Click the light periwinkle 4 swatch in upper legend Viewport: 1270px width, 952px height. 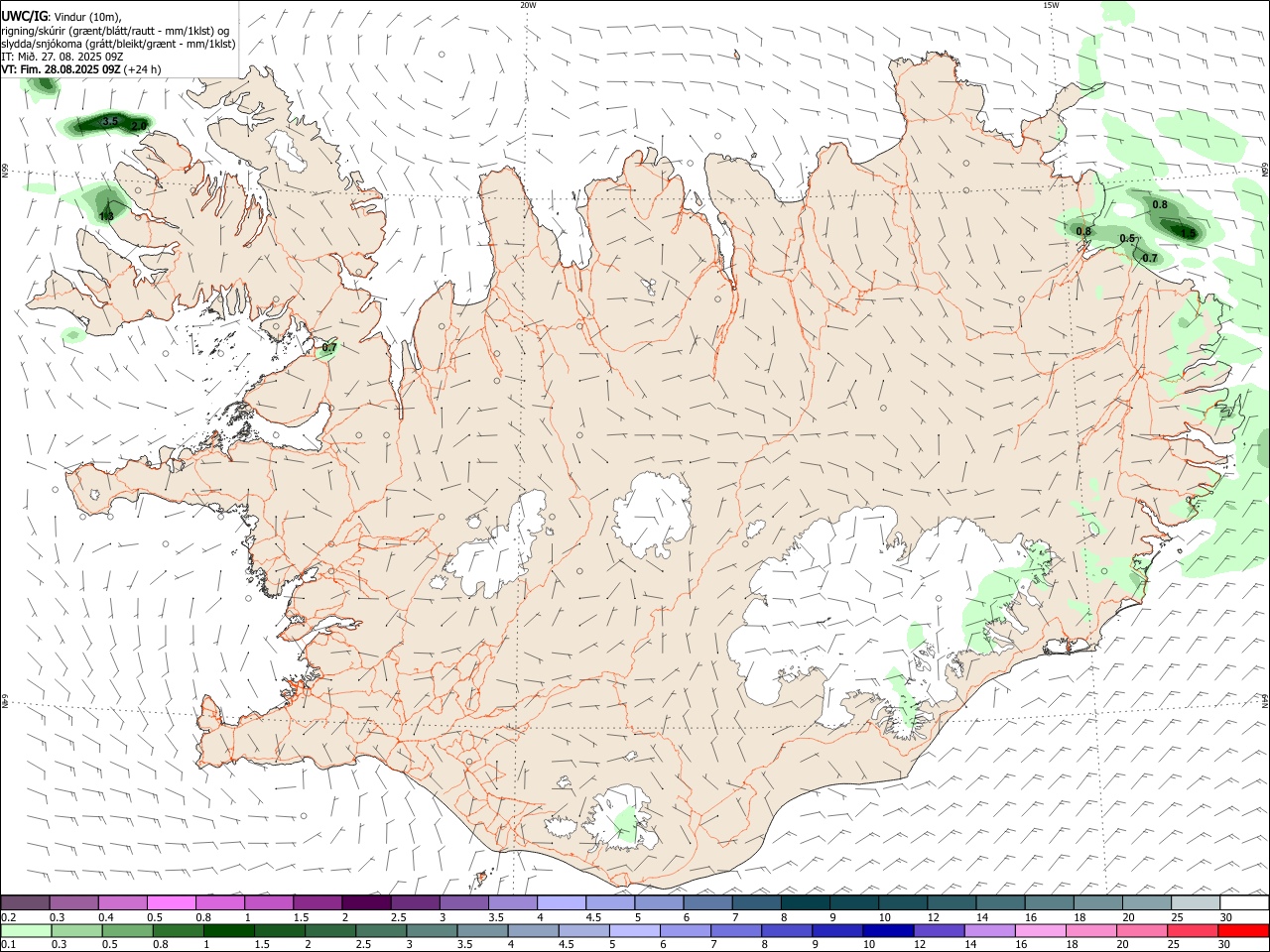click(562, 902)
